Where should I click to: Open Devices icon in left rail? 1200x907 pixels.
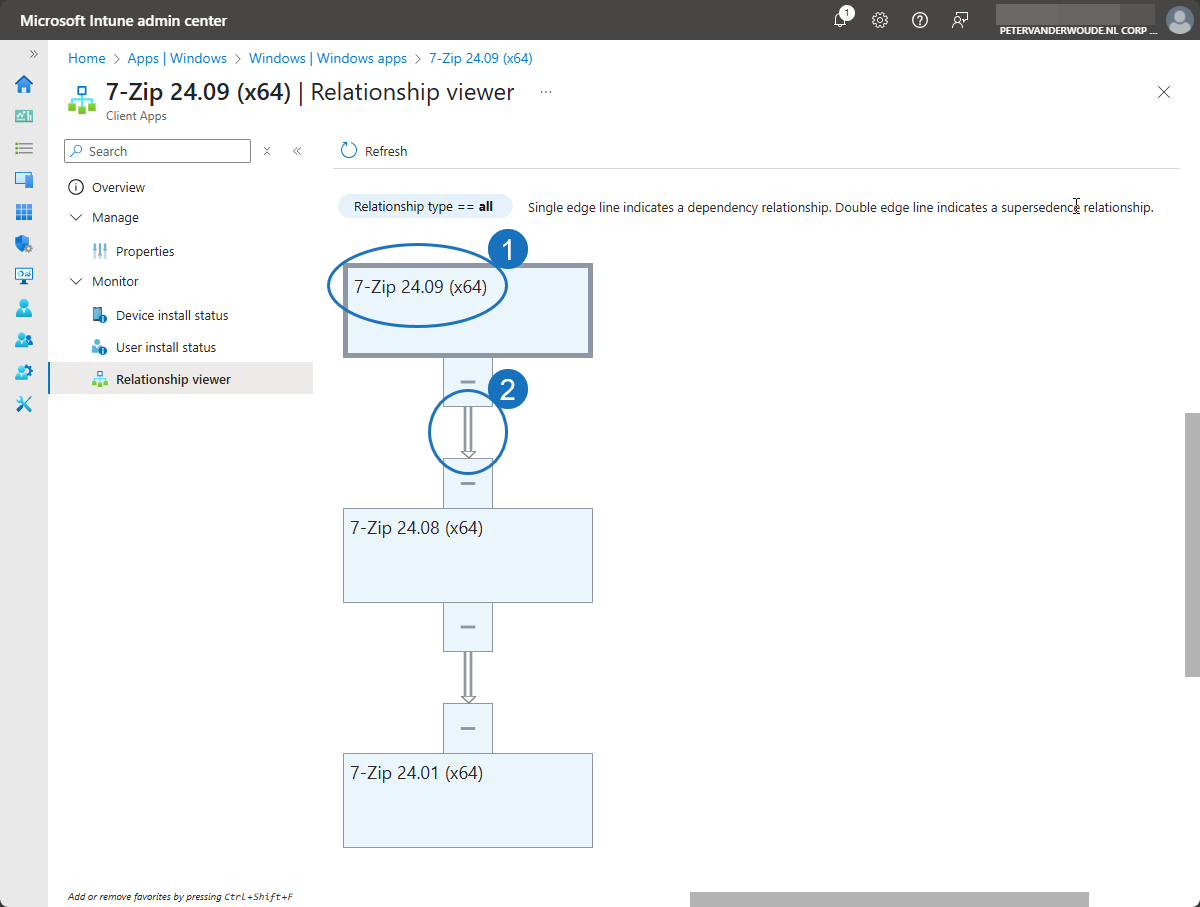24,180
